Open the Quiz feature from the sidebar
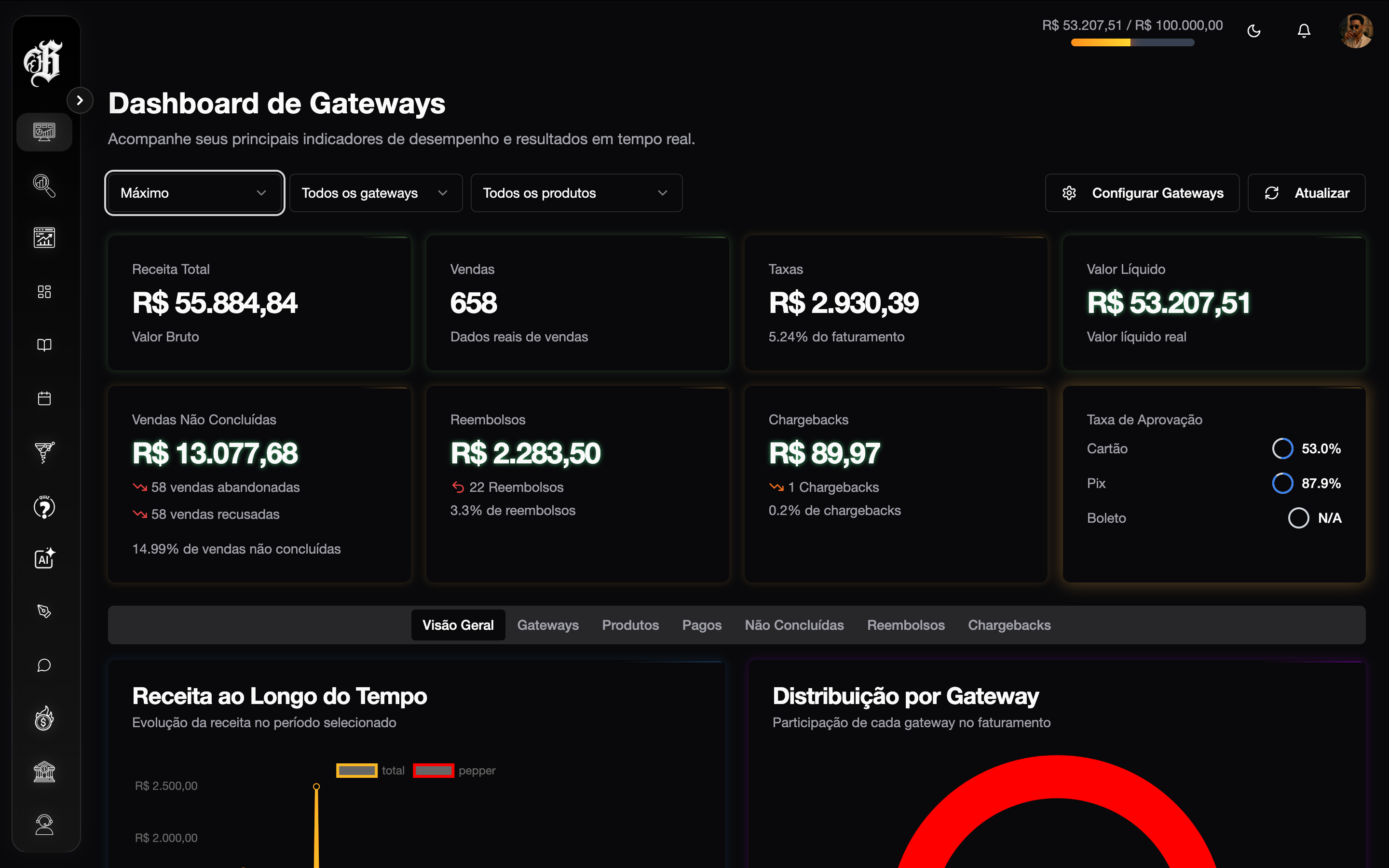This screenshot has height=868, width=1389. (x=44, y=506)
